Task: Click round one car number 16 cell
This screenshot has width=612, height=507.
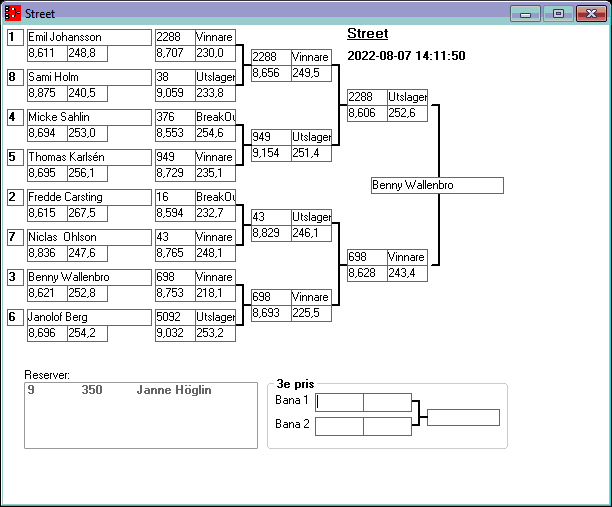Action: [x=175, y=197]
